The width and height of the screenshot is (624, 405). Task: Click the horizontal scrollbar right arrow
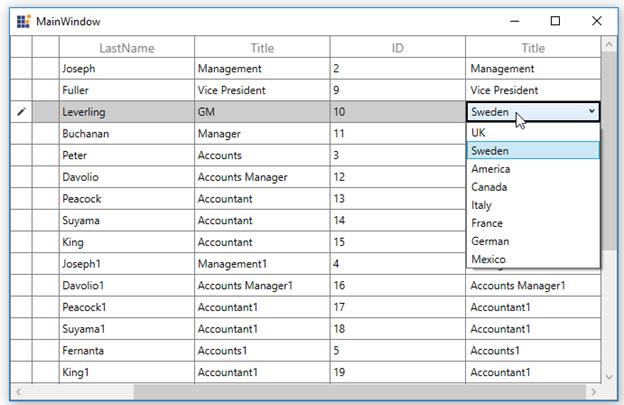pyautogui.click(x=594, y=392)
